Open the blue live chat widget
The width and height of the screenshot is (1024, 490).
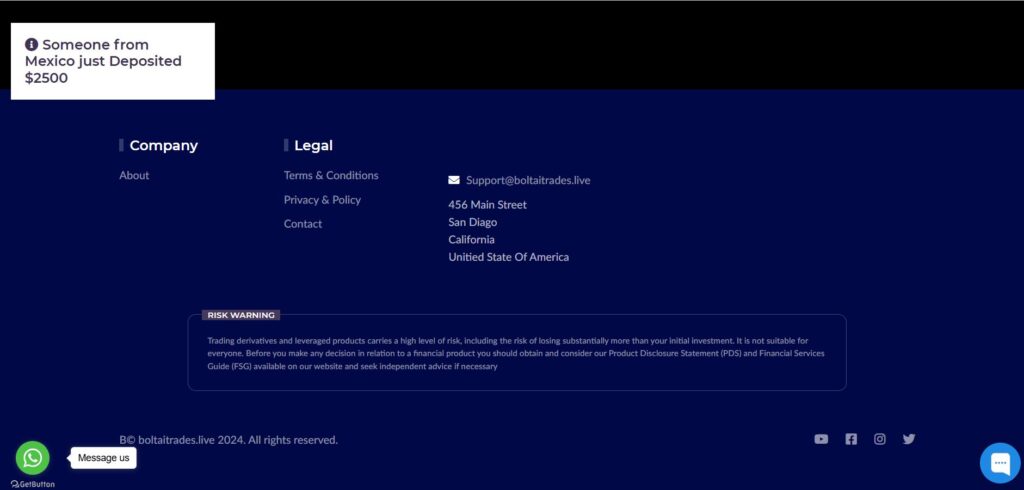click(999, 463)
